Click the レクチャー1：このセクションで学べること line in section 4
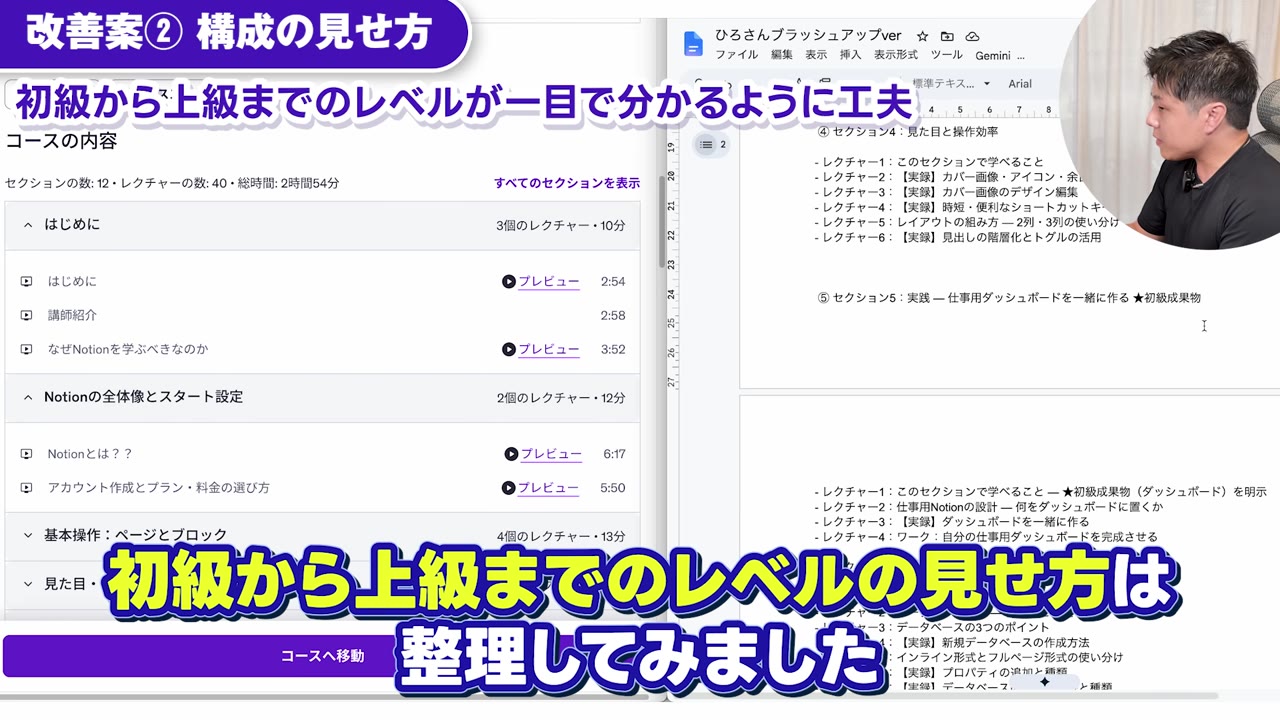This screenshot has height=720, width=1280. click(929, 162)
